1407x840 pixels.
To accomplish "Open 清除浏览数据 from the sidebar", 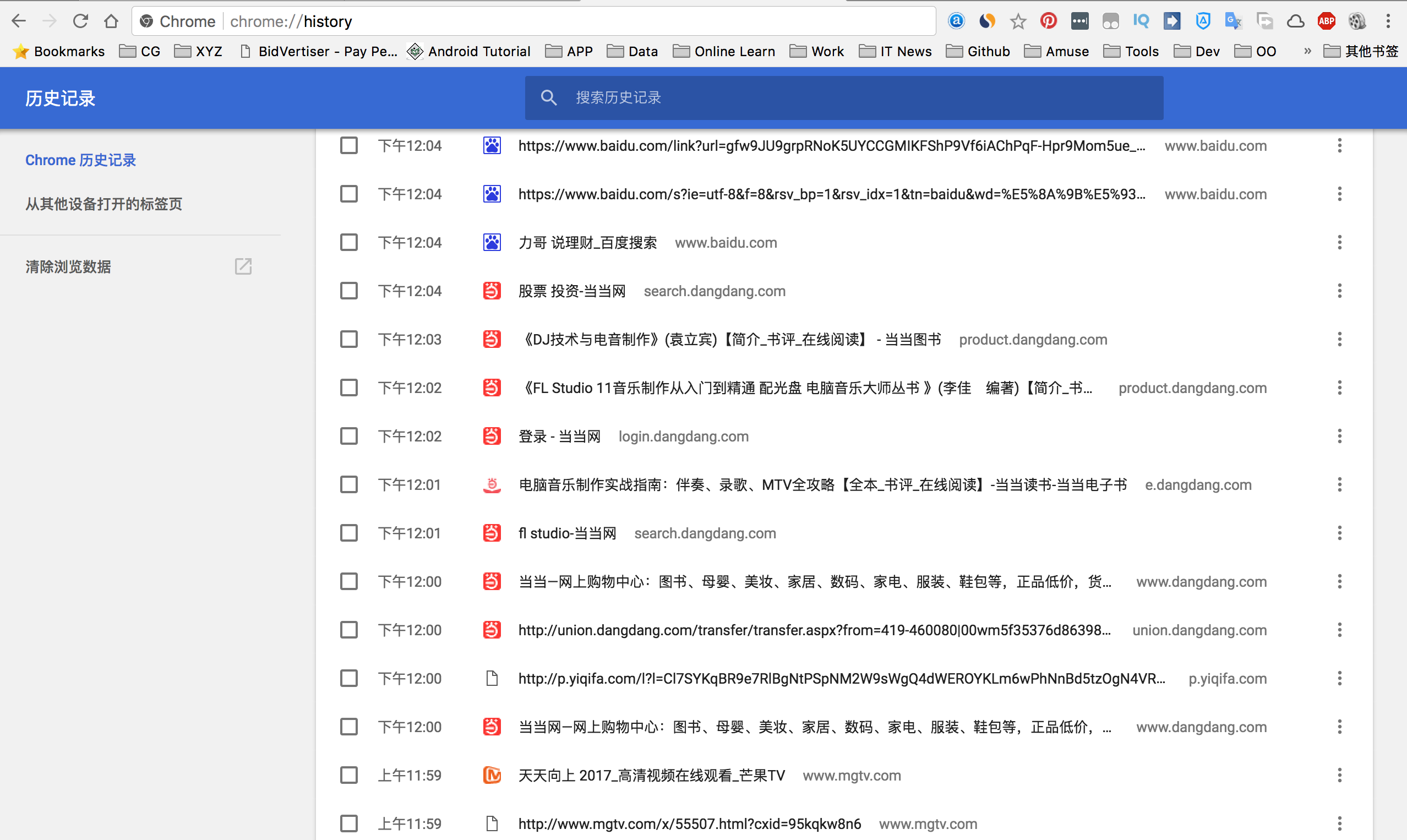I will (x=68, y=266).
